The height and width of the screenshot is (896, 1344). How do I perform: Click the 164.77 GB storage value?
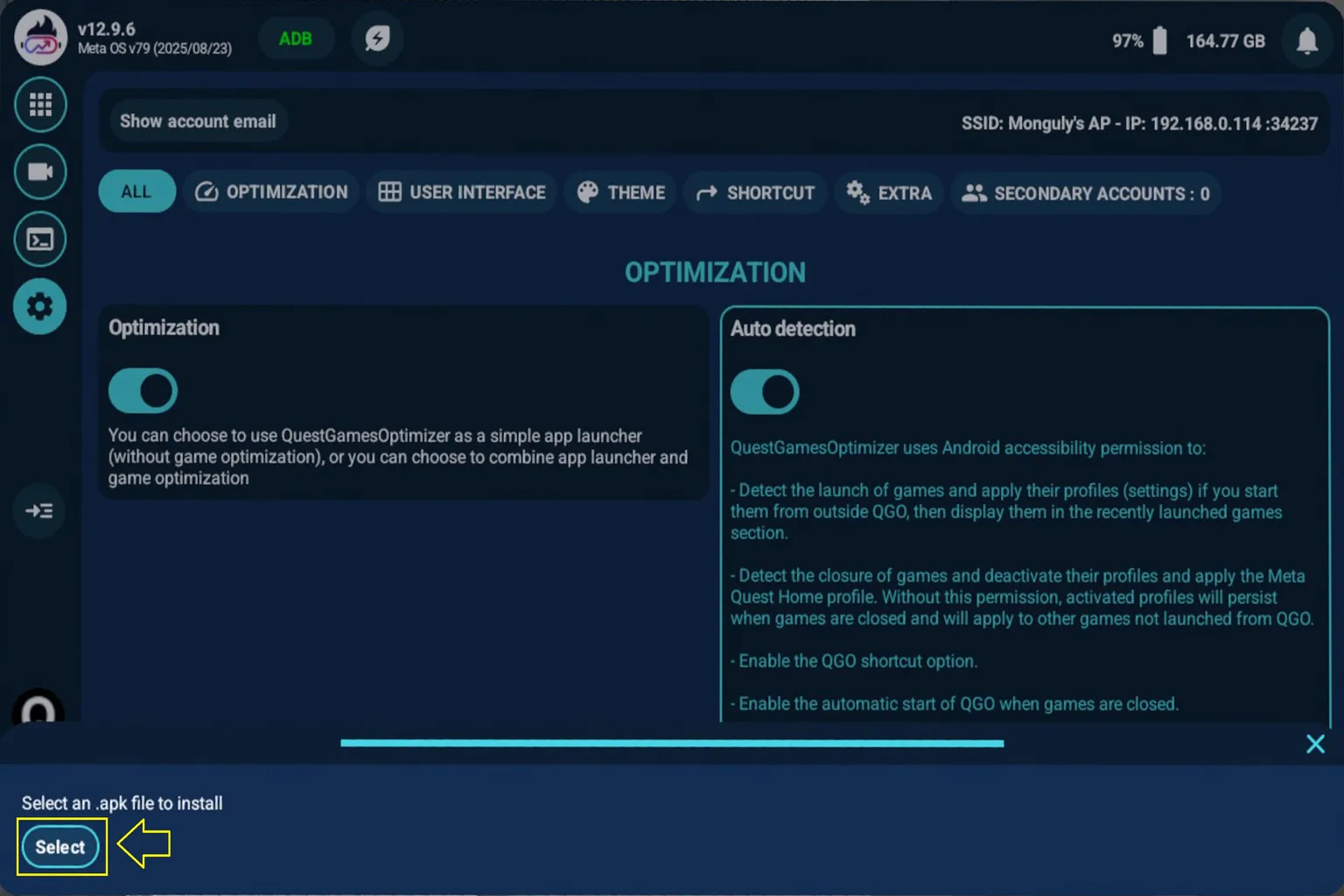click(x=1226, y=41)
